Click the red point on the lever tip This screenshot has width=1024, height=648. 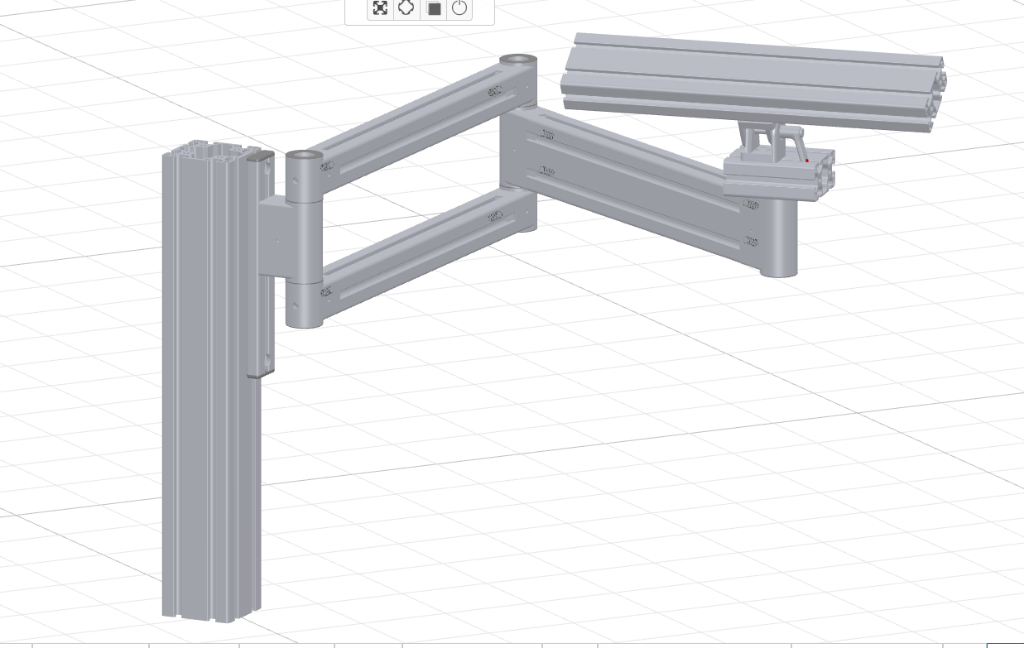pyautogui.click(x=807, y=159)
